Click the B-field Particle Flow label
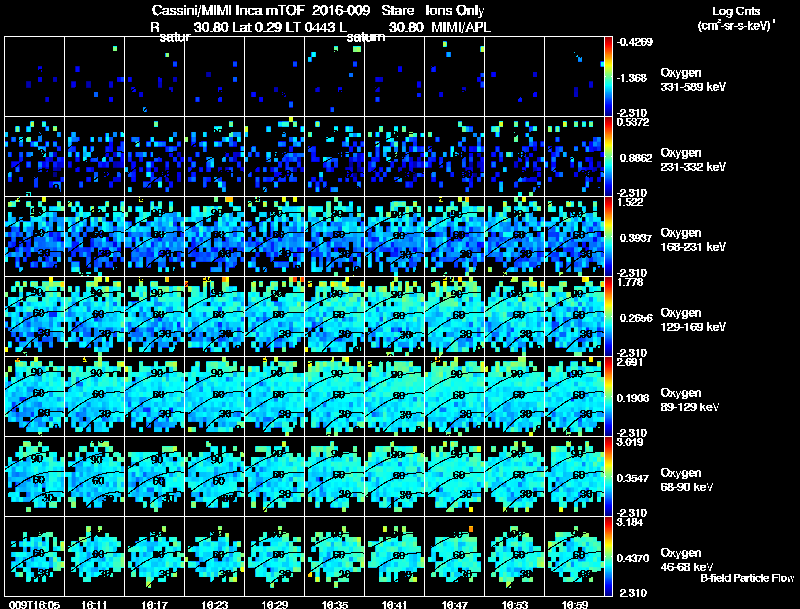 click(x=747, y=578)
